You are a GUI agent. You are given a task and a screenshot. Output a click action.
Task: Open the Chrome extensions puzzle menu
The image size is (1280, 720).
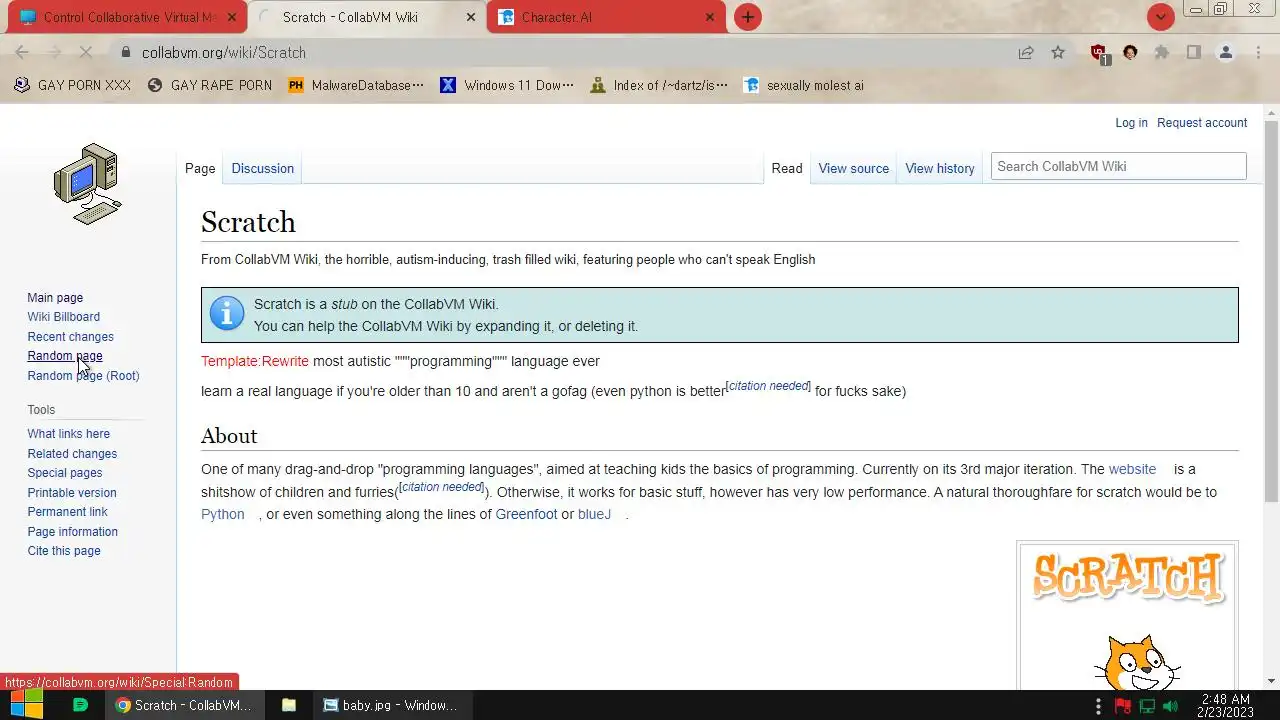(x=1162, y=52)
